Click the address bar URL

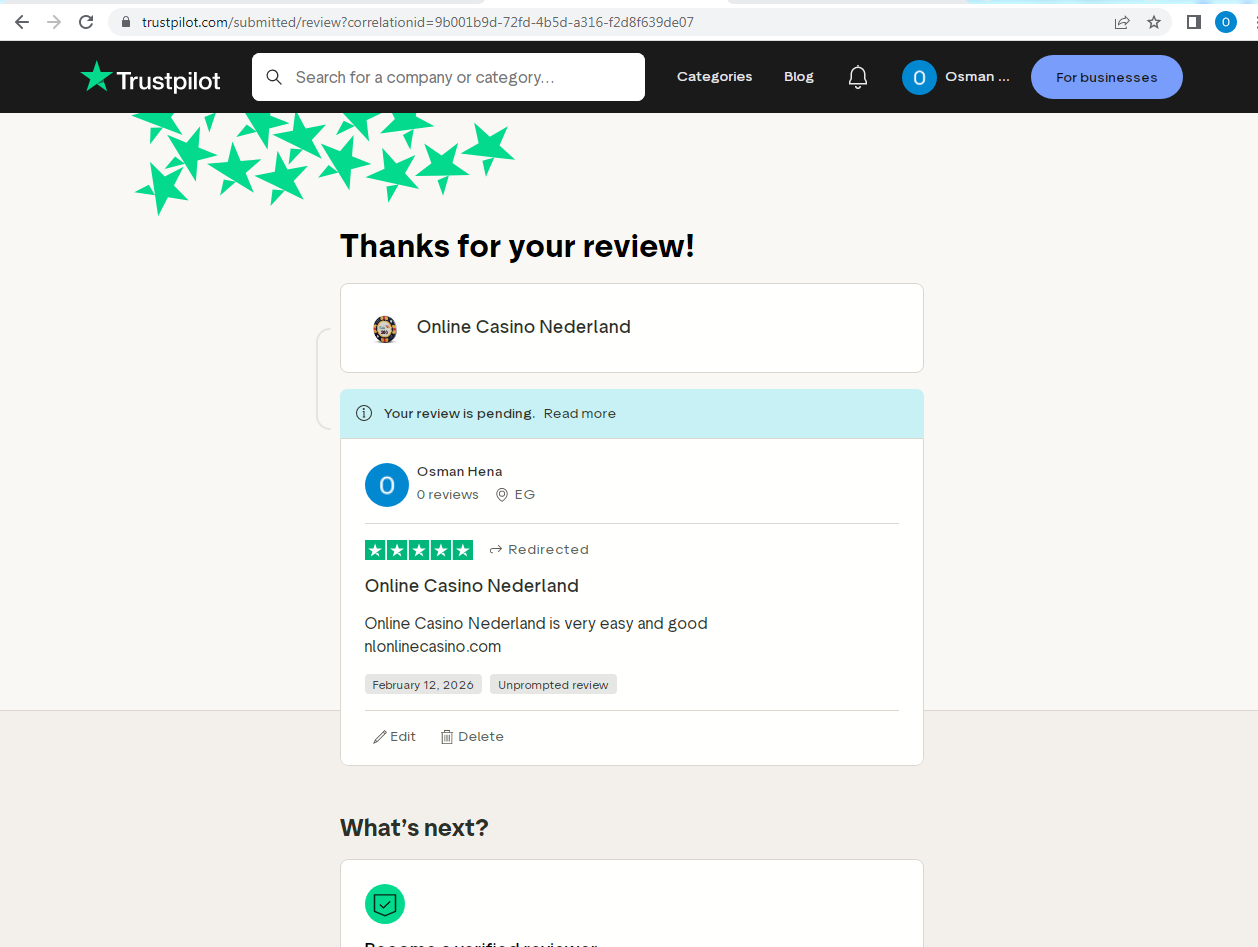tap(418, 22)
